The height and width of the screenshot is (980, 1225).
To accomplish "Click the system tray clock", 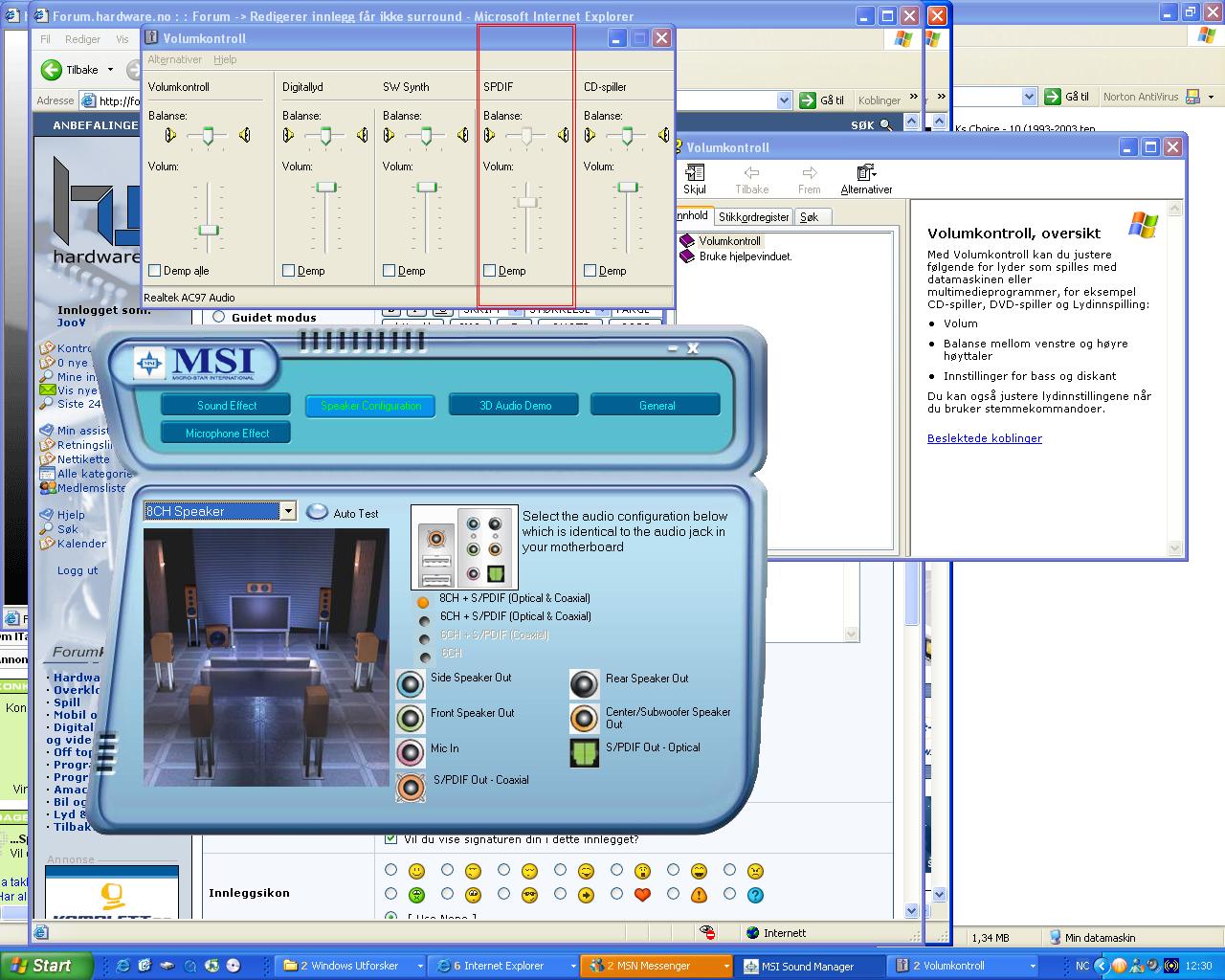I will [1198, 967].
